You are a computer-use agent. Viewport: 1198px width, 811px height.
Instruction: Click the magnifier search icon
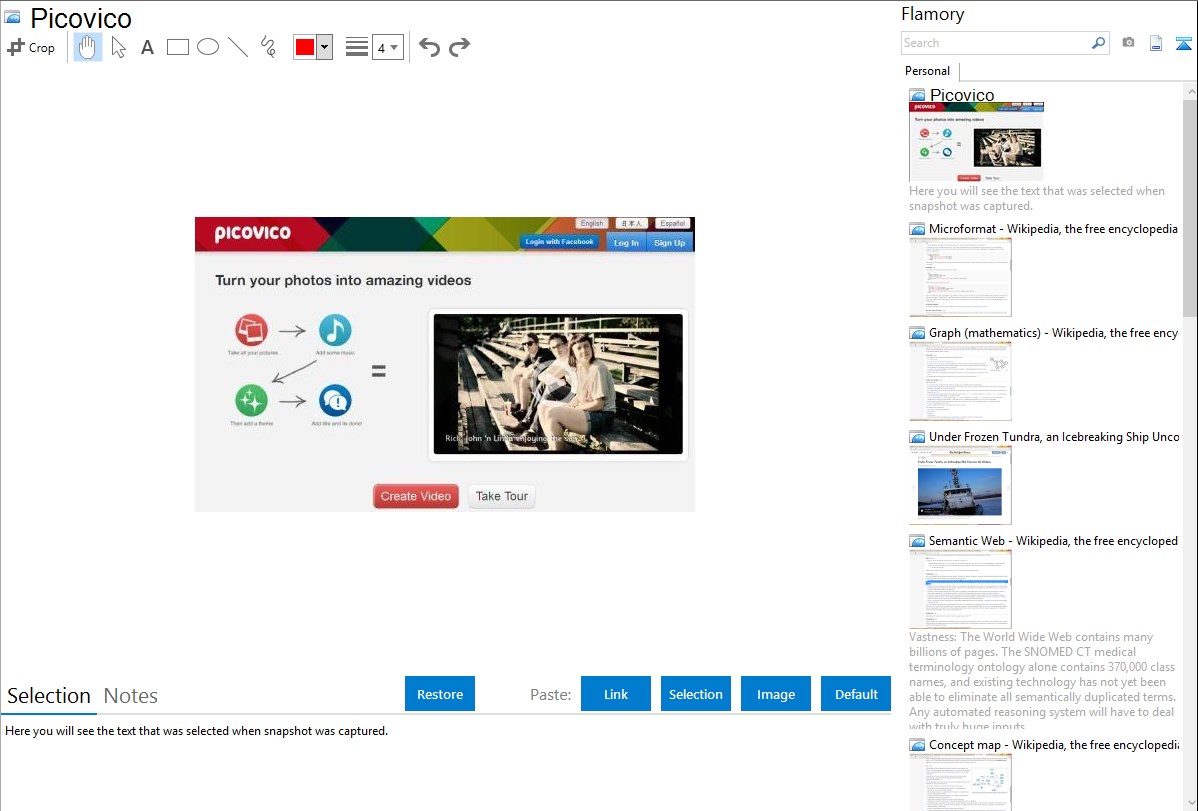click(x=1099, y=43)
